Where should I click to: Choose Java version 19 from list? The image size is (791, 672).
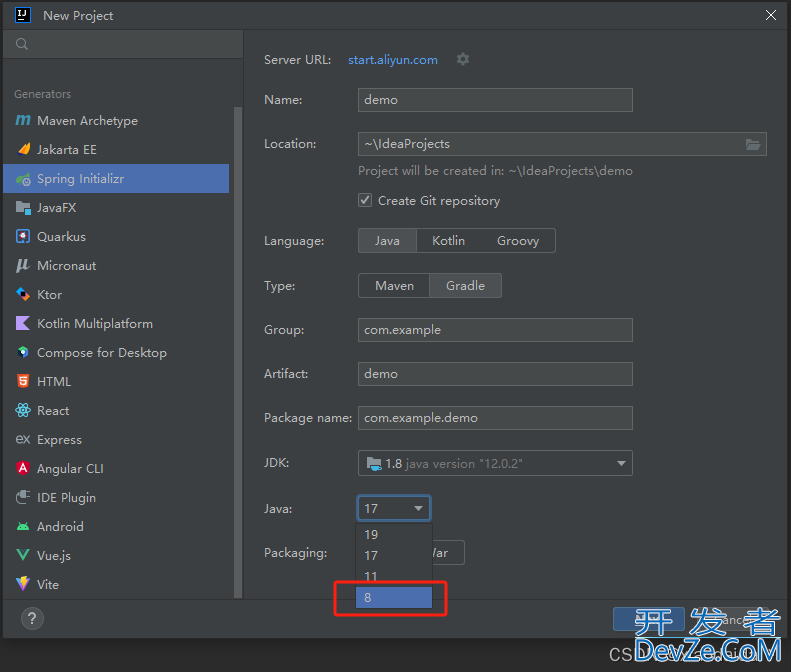pyautogui.click(x=394, y=534)
